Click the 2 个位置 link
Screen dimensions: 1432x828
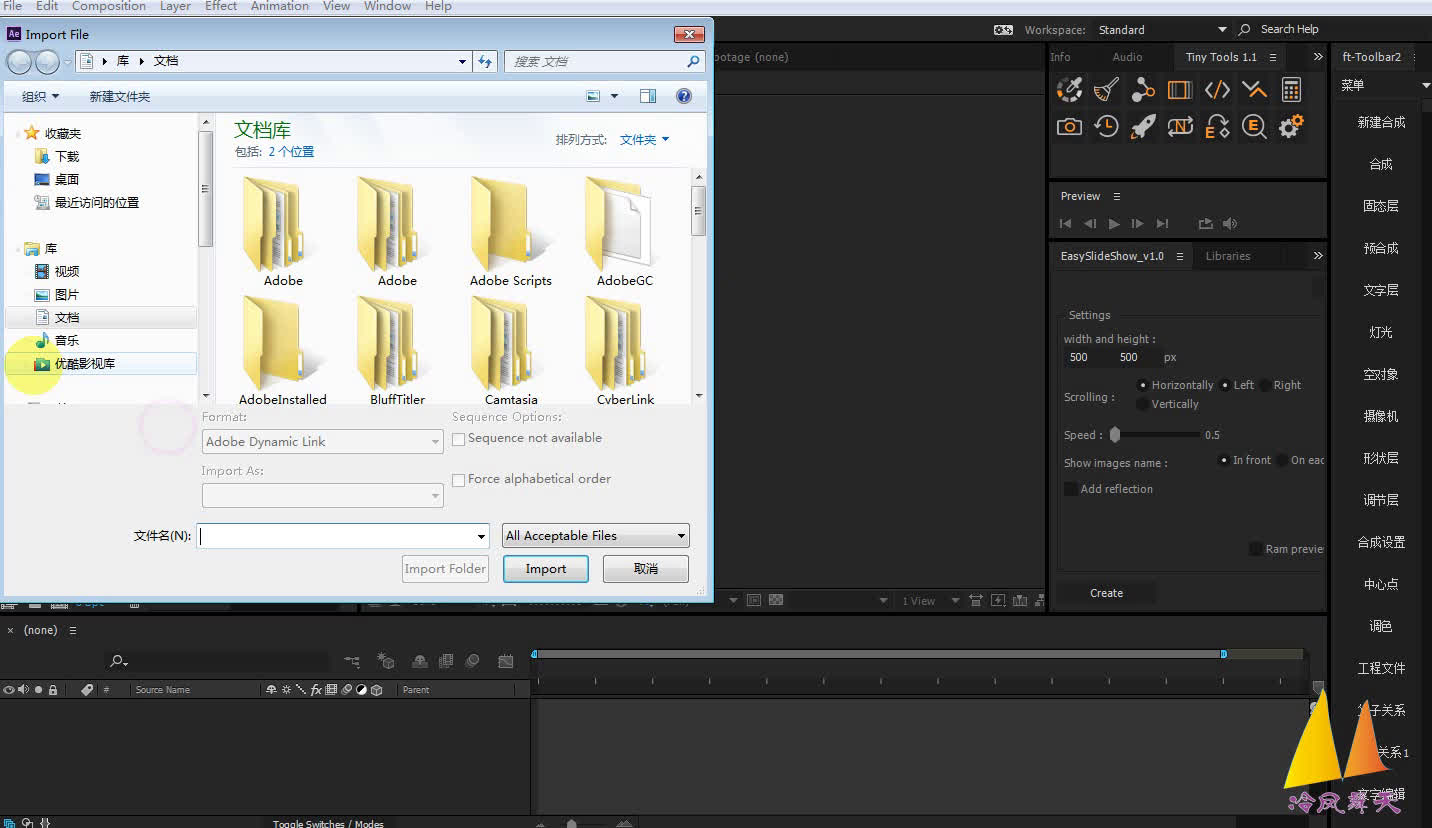pos(291,152)
